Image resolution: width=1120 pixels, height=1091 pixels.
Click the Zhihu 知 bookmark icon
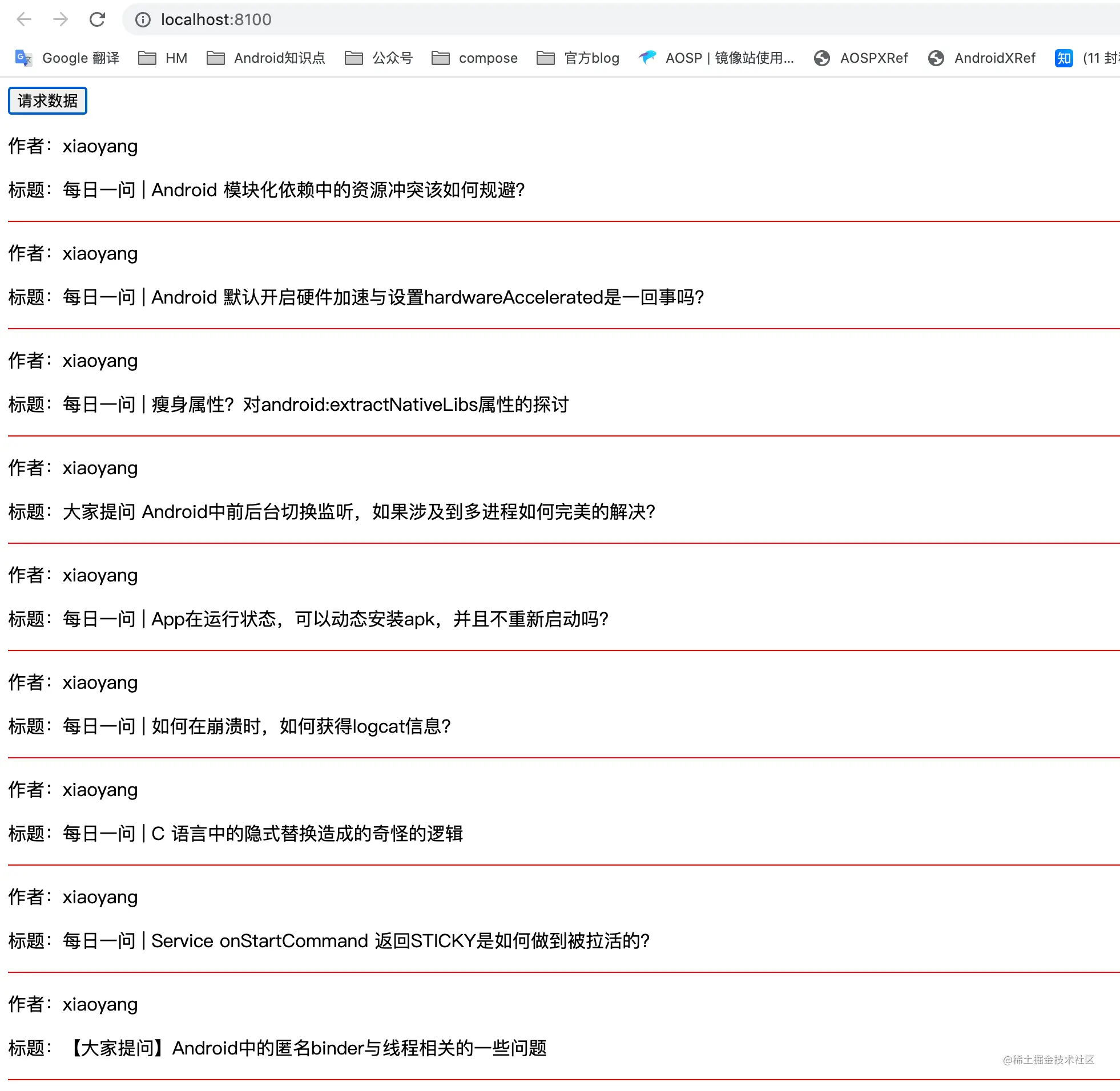1064,58
